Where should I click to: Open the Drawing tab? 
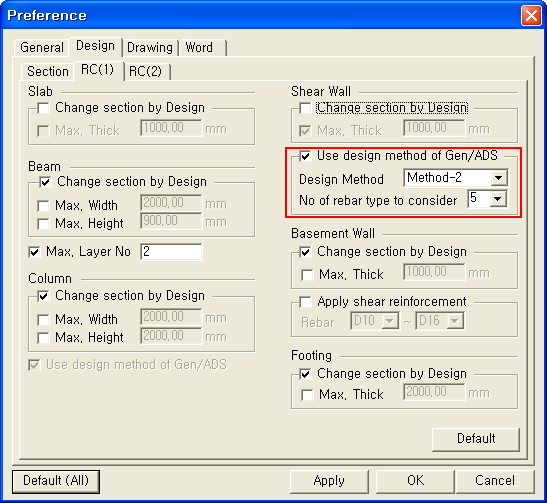click(150, 47)
